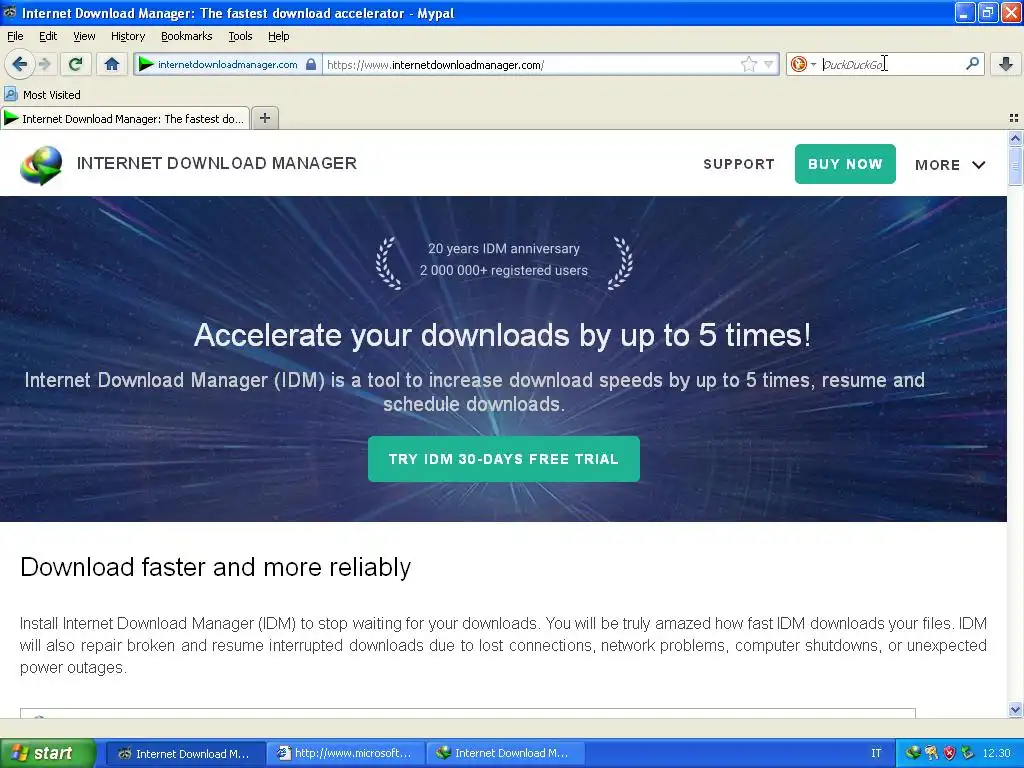Select the Internet Download Manager tab
Viewport: 1024px width, 768px height.
click(125, 118)
